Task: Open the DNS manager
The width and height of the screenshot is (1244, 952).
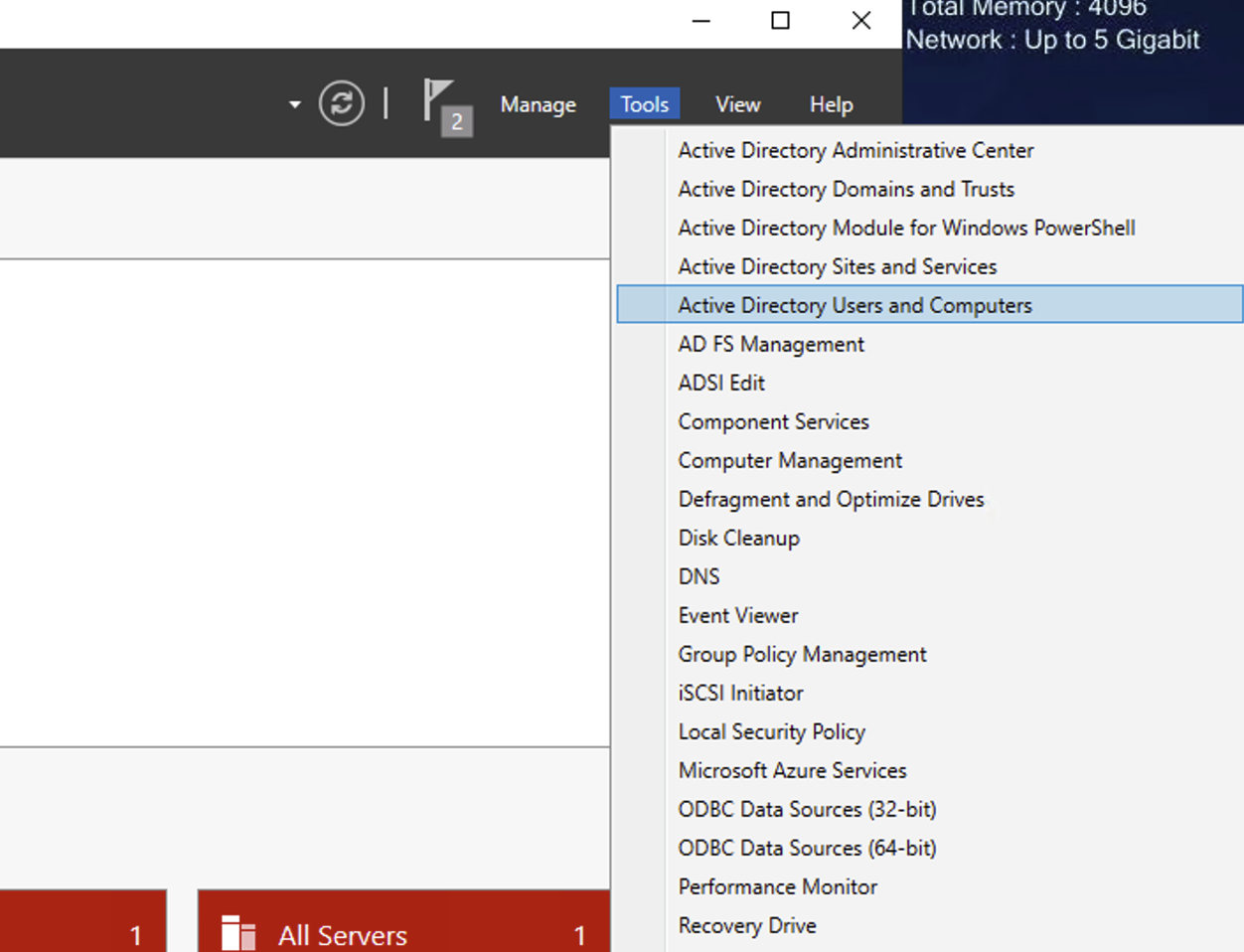Action: coord(930,576)
